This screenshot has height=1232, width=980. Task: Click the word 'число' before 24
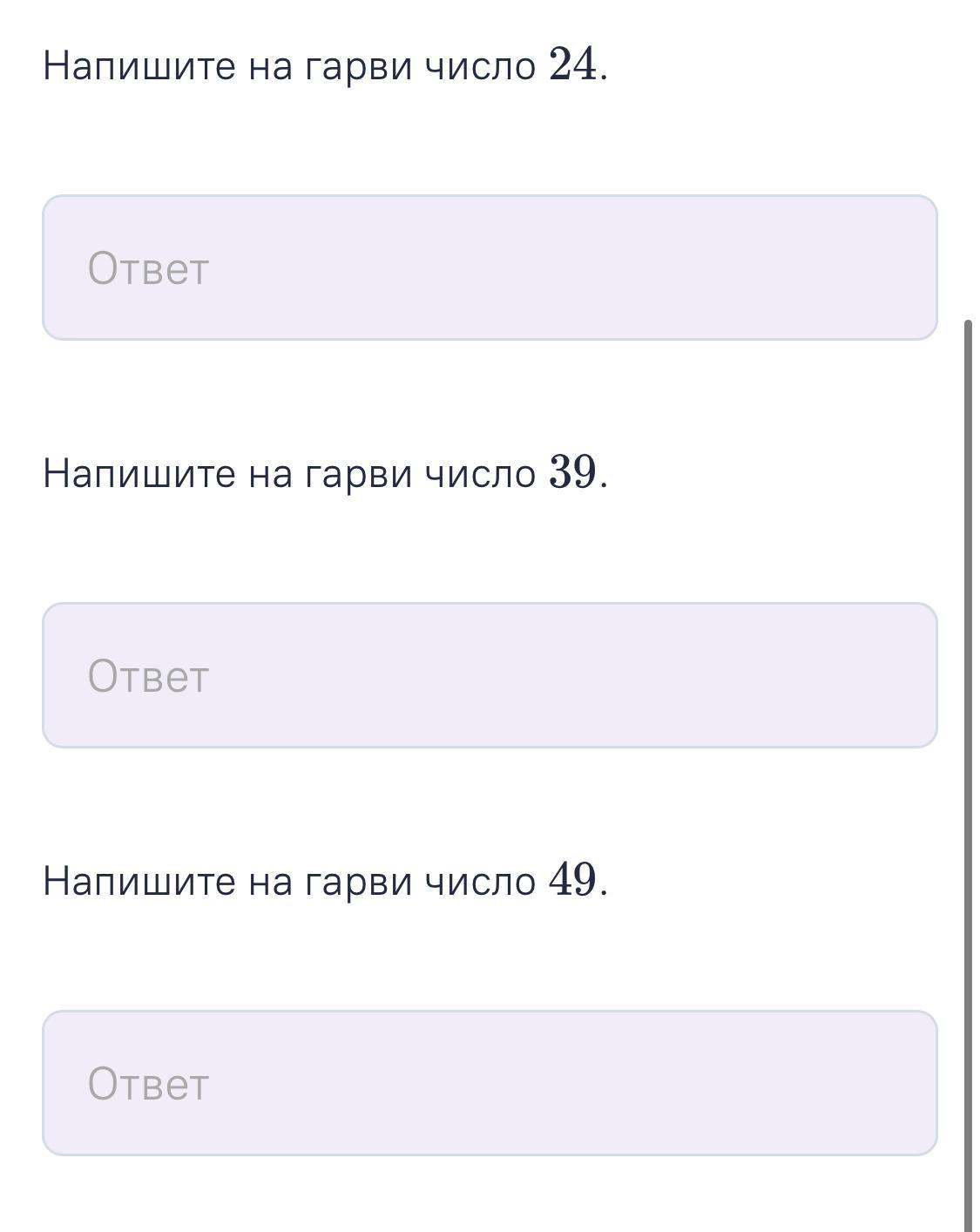480,66
